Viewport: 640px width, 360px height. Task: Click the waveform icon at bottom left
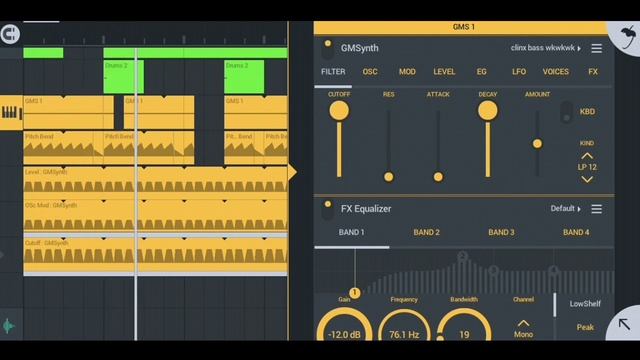click(9, 326)
